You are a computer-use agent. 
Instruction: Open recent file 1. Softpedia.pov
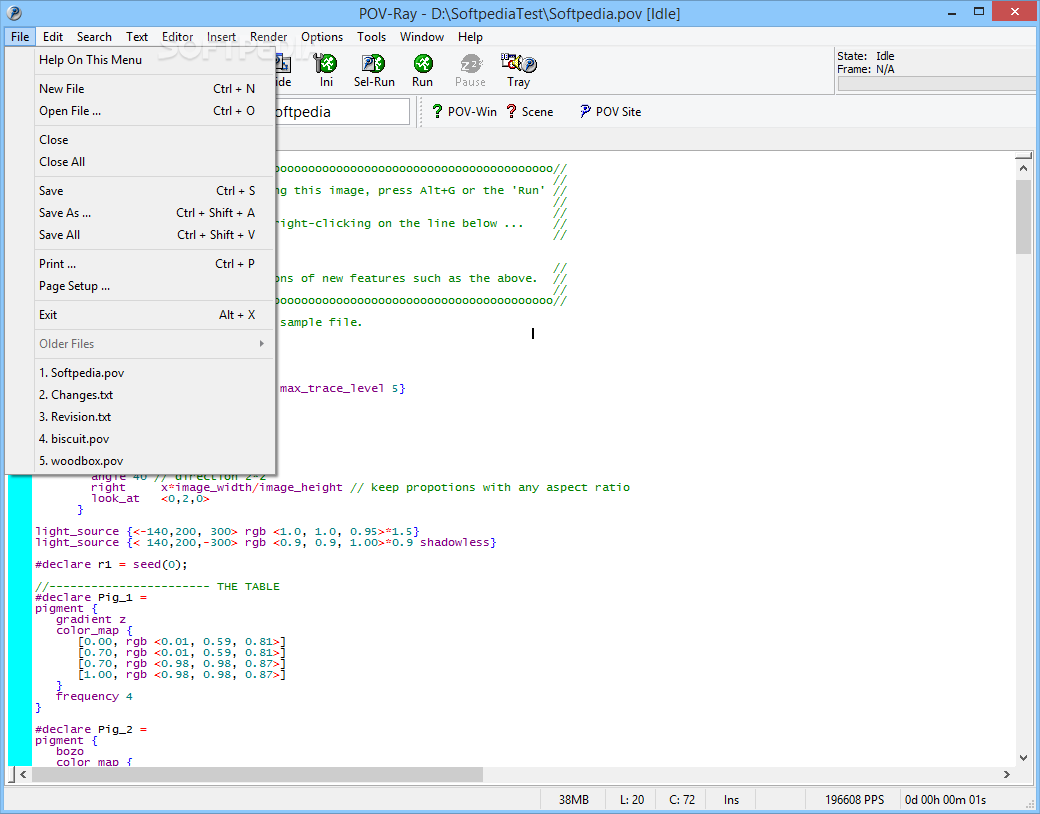click(155, 373)
